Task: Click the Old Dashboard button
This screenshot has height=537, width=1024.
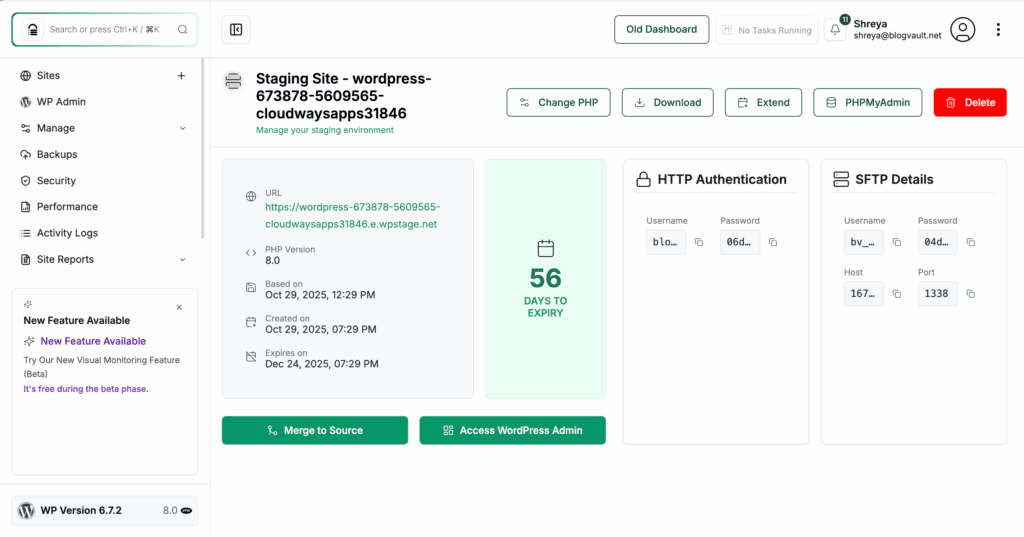Action: 662,29
